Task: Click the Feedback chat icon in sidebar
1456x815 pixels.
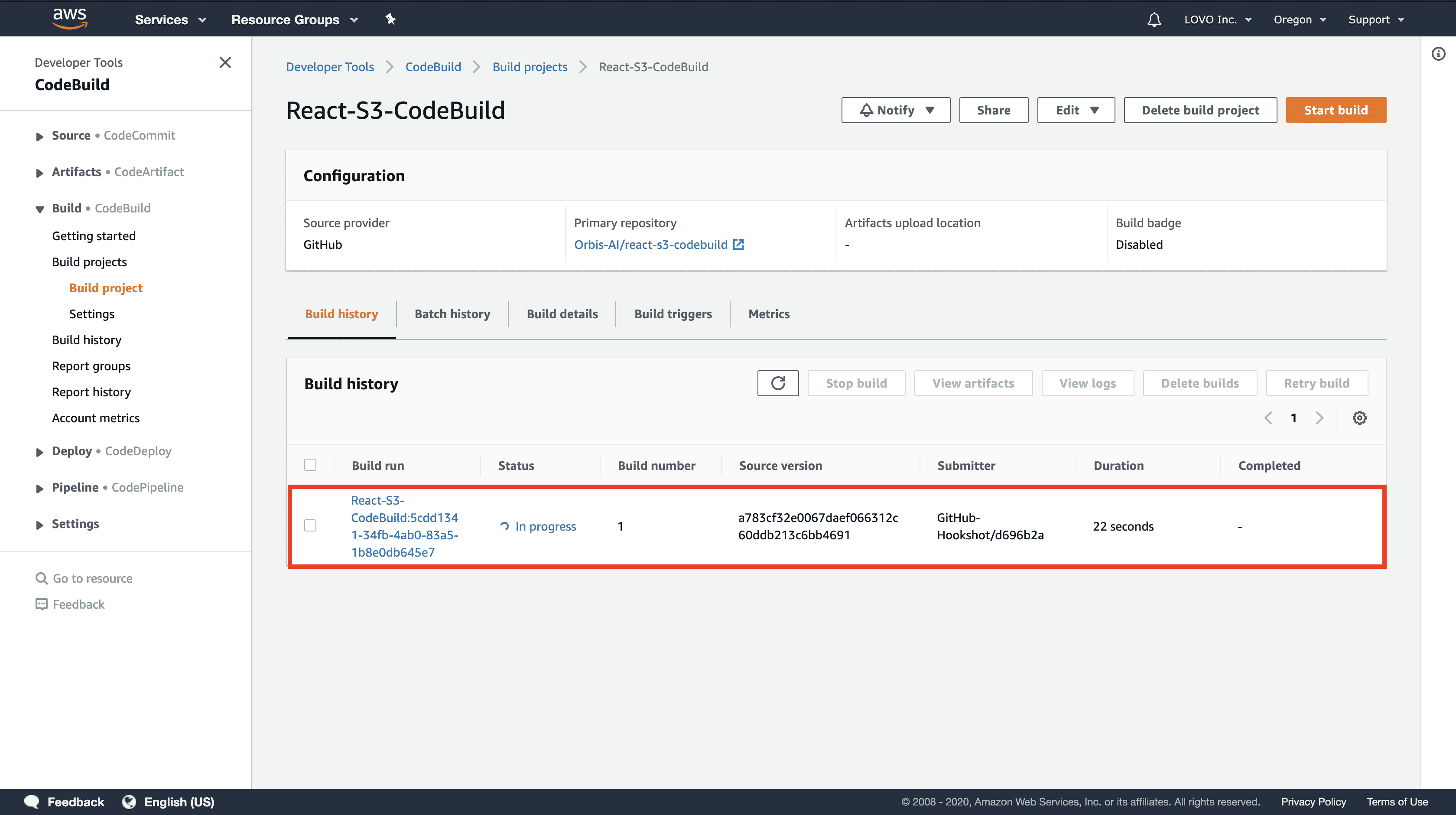Action: point(41,604)
